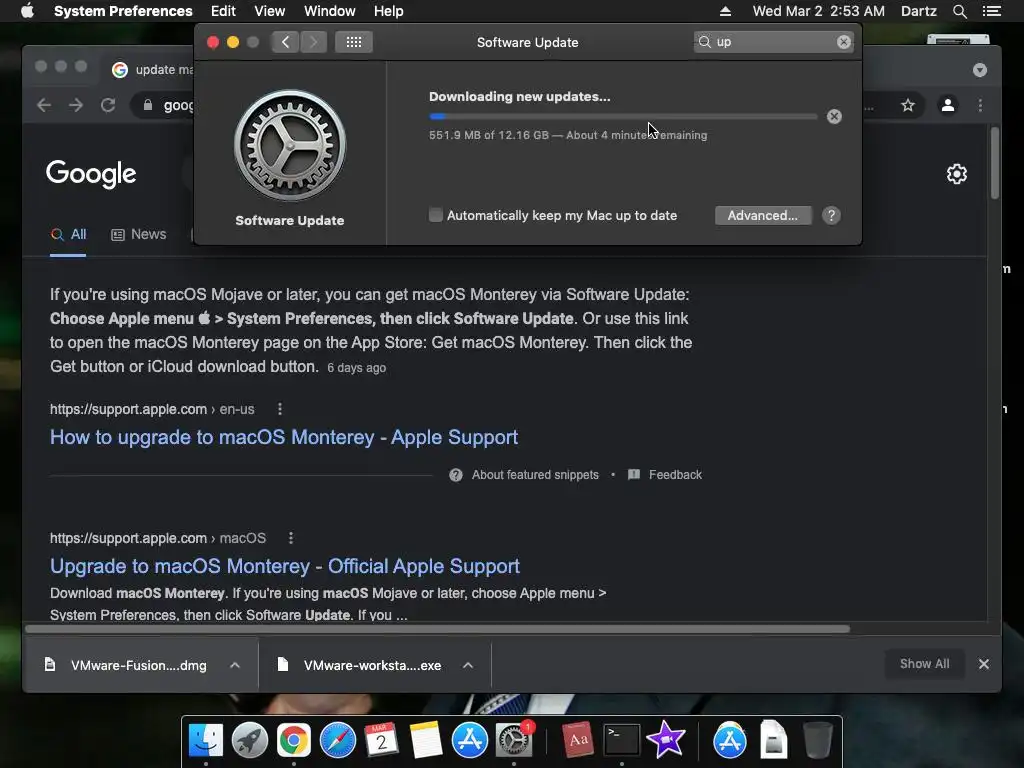
Task: Open iMovie from the Dock
Action: pos(665,740)
